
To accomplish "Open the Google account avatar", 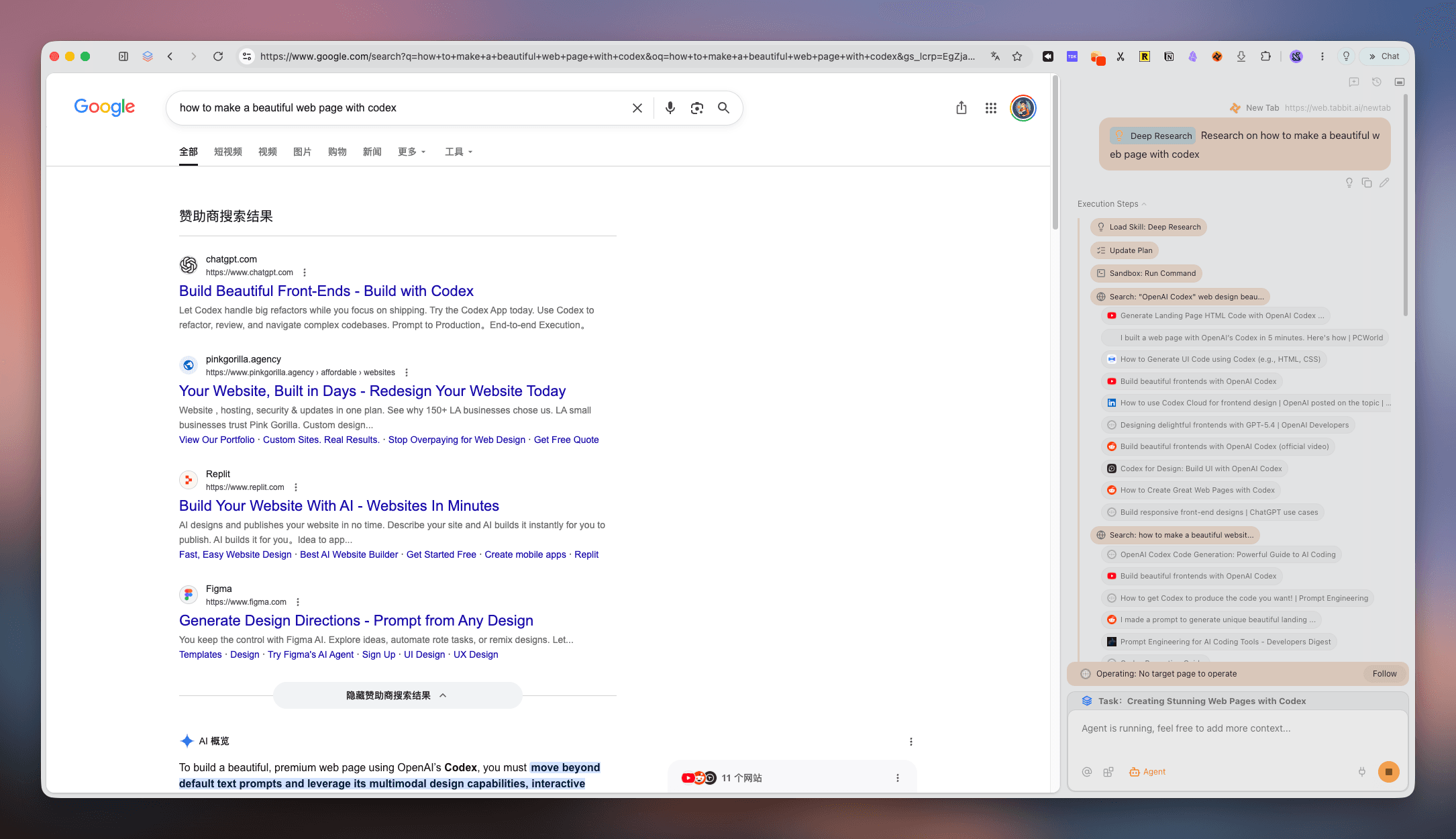I will point(1023,108).
